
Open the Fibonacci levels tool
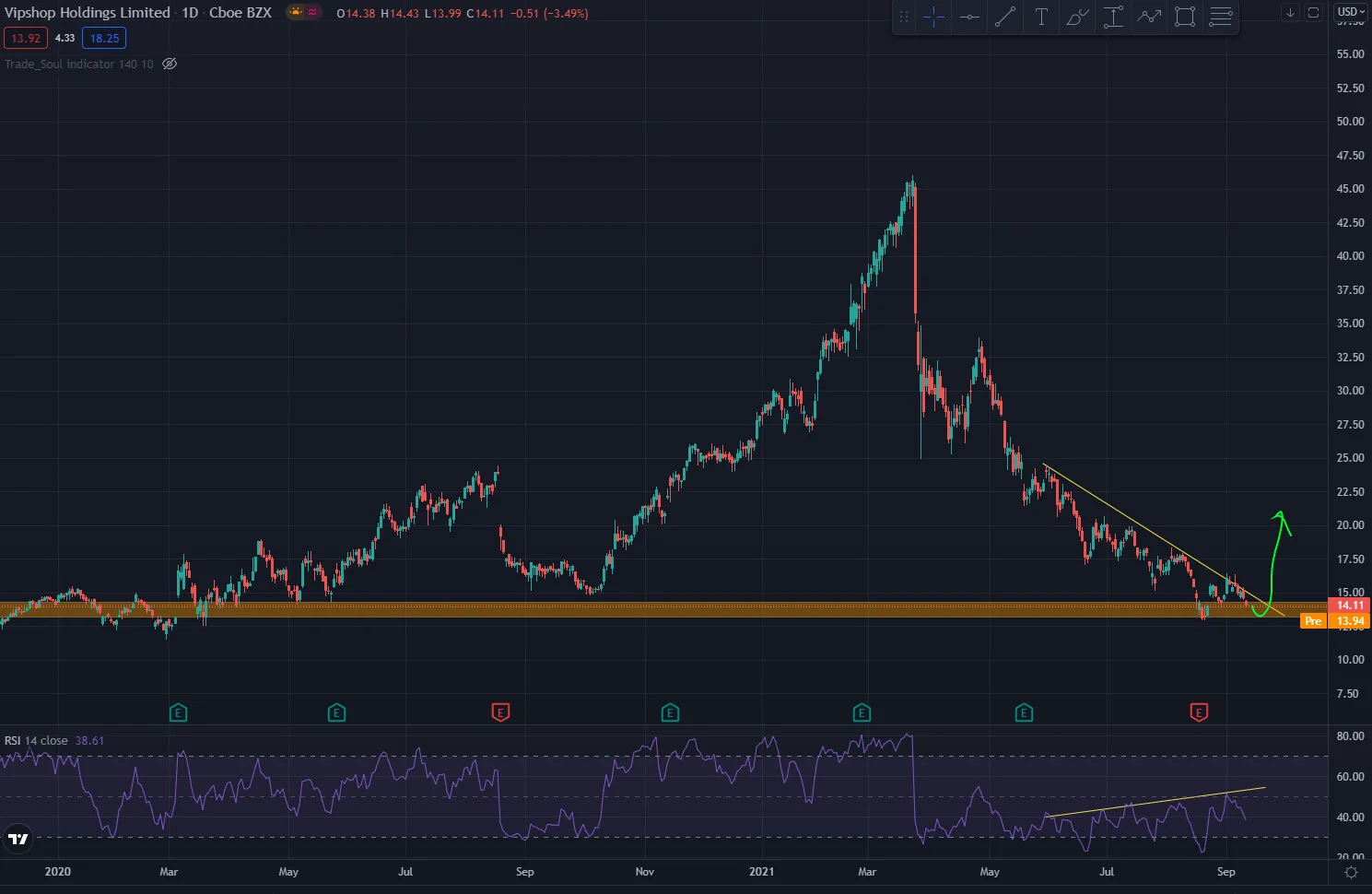tap(1221, 17)
